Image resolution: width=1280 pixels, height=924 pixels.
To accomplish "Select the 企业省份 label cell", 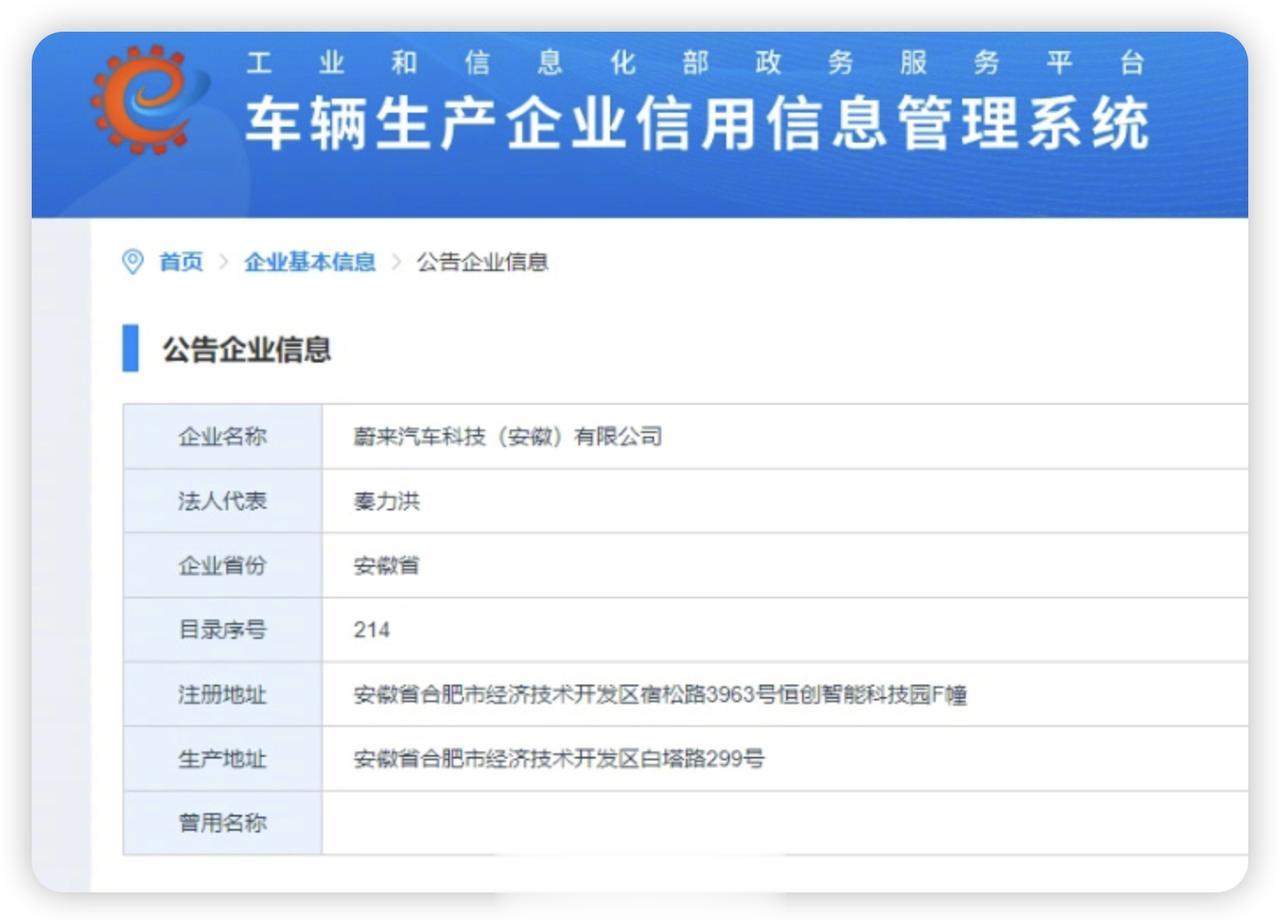I will [x=222, y=565].
